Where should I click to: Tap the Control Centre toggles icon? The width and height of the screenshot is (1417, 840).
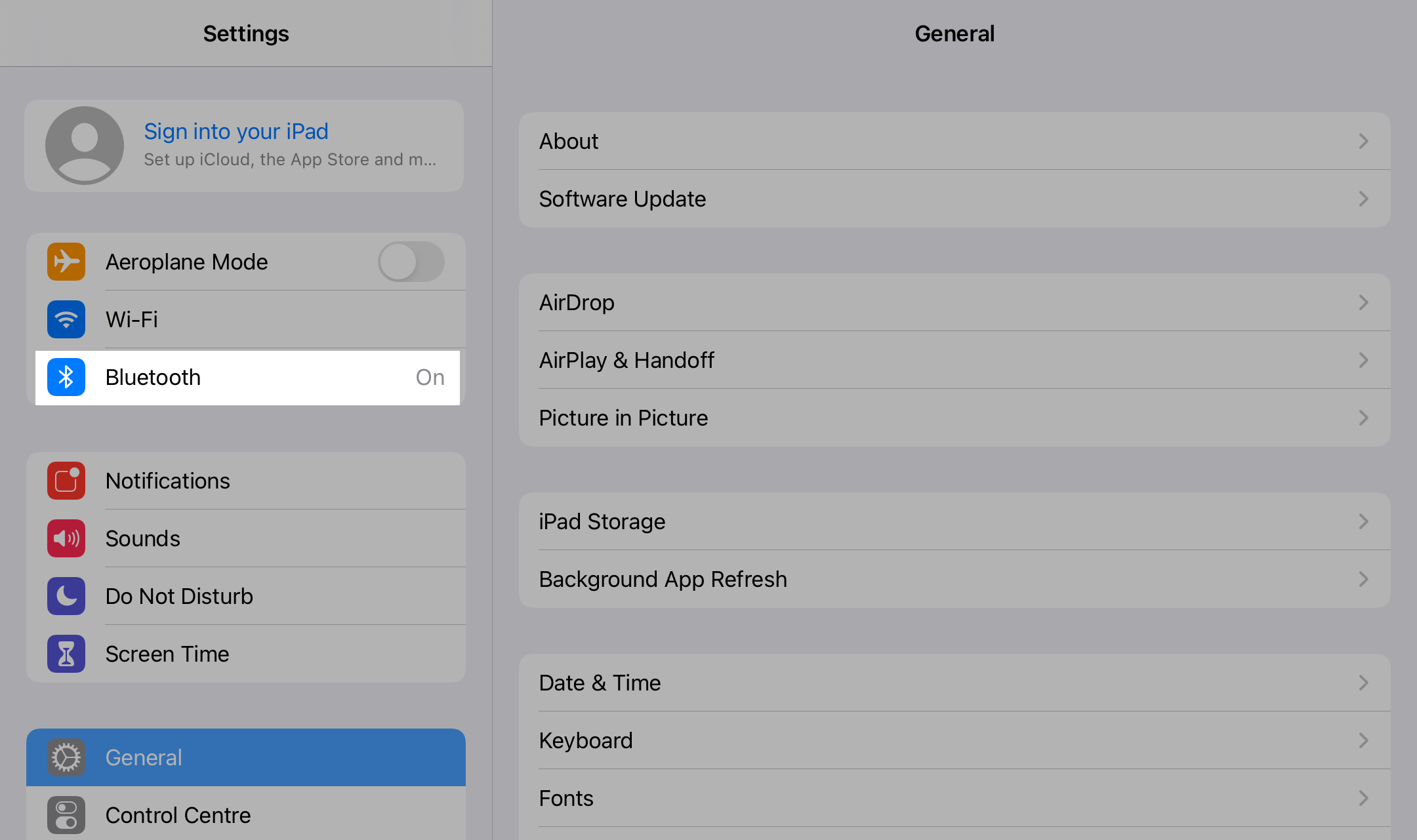tap(66, 815)
